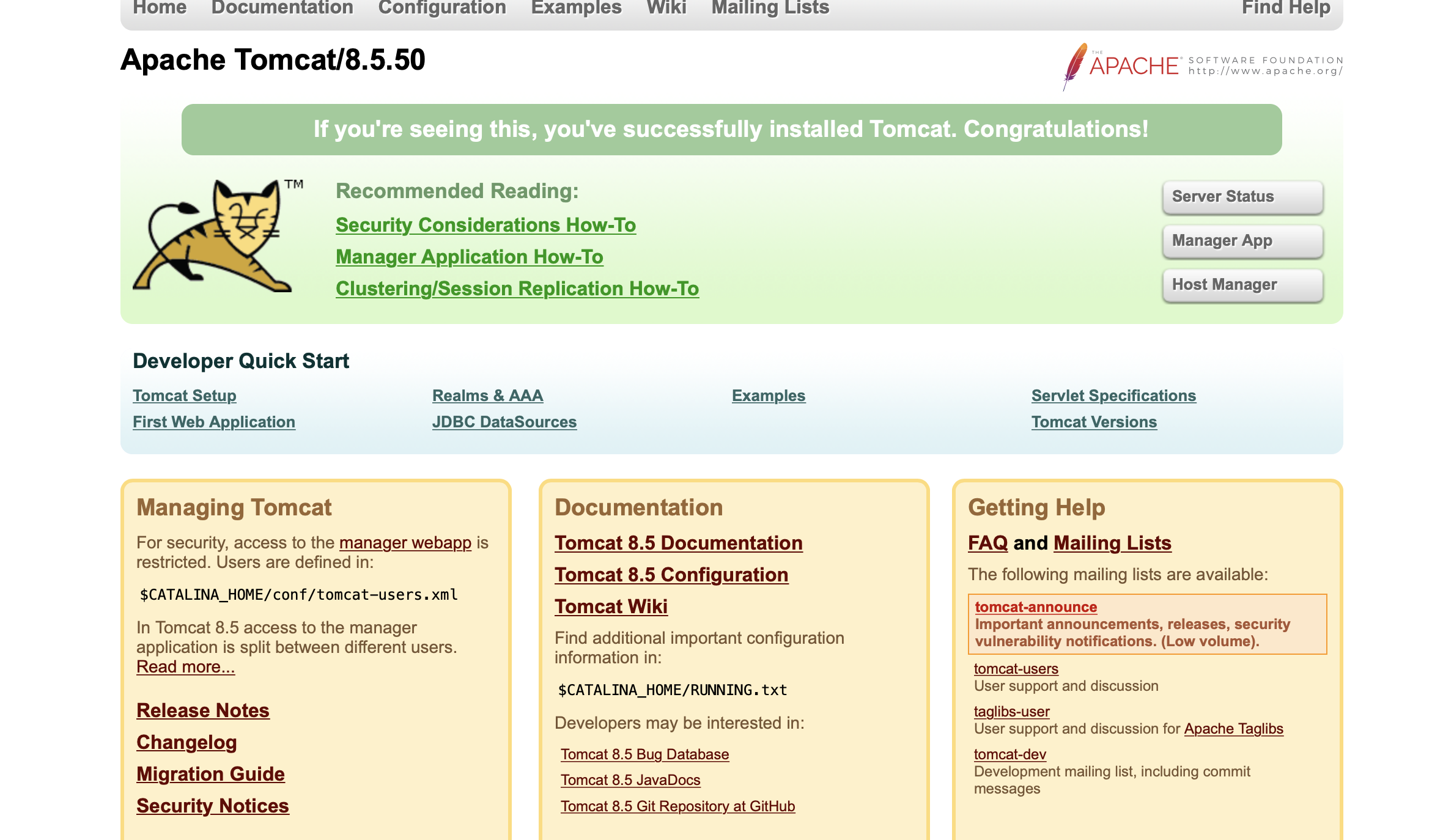This screenshot has width=1432, height=840.
Task: Click the Manager App button
Action: (x=1242, y=241)
